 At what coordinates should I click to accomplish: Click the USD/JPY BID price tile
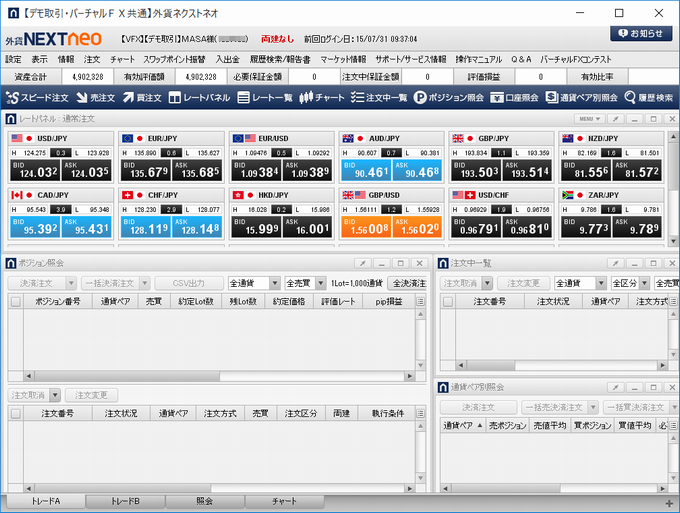coord(35,170)
